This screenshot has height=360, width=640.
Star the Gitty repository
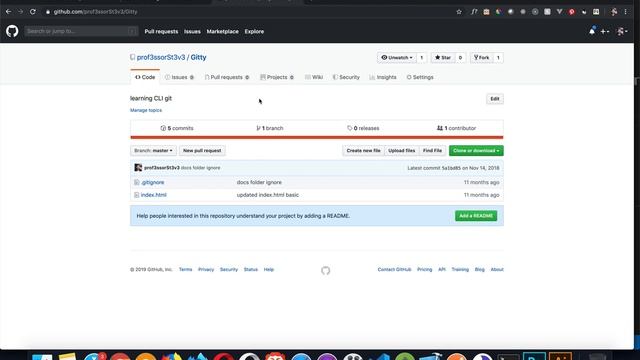pyautogui.click(x=443, y=58)
